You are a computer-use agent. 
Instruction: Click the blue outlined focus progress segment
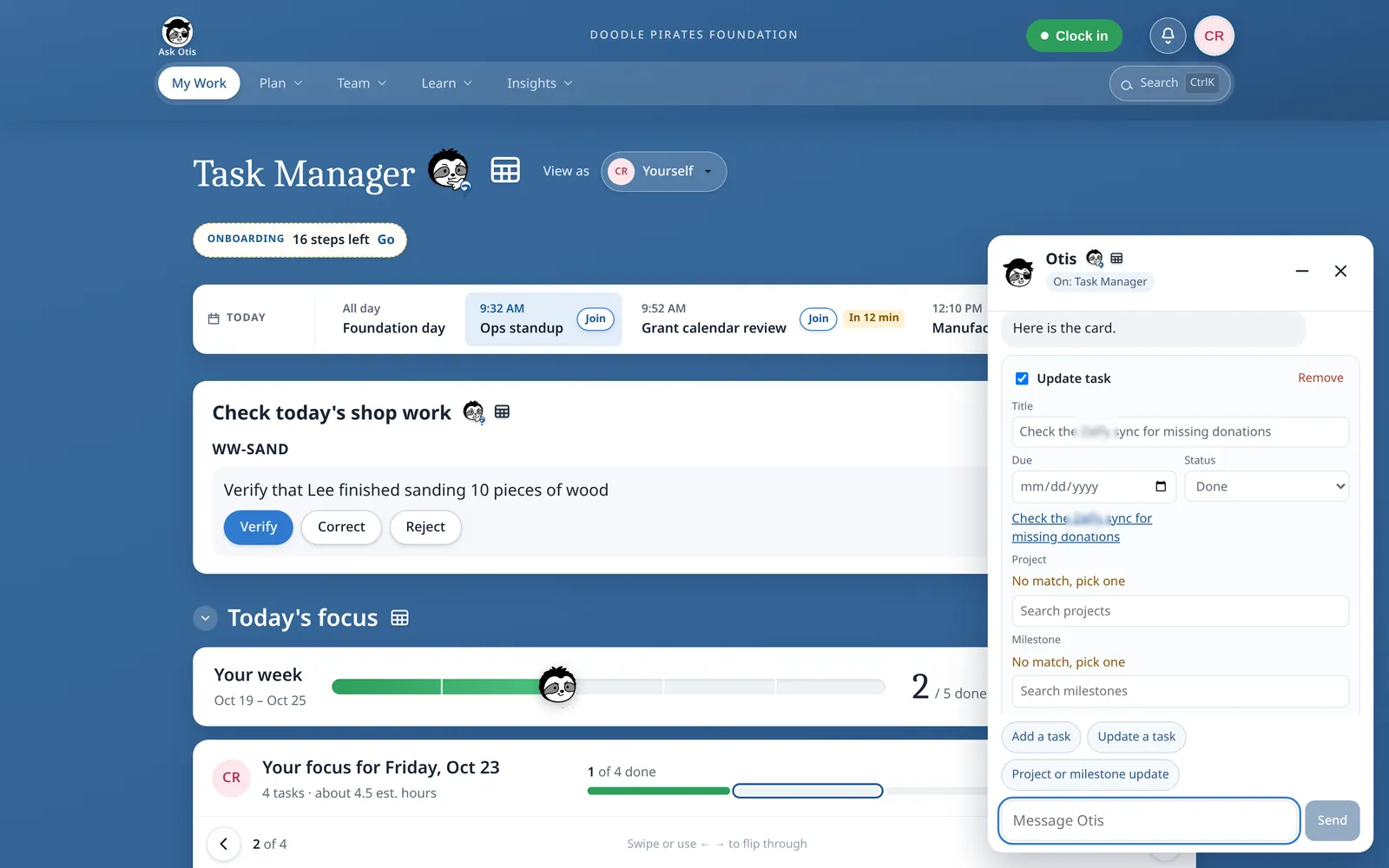[807, 791]
